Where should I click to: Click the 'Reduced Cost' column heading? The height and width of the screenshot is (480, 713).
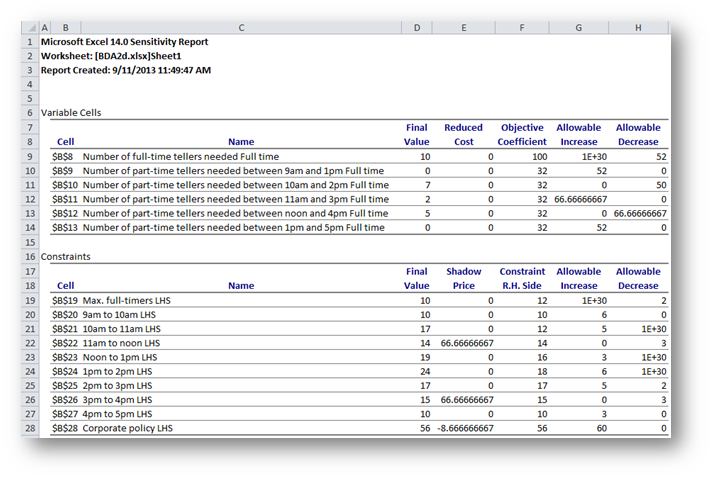[x=463, y=135]
